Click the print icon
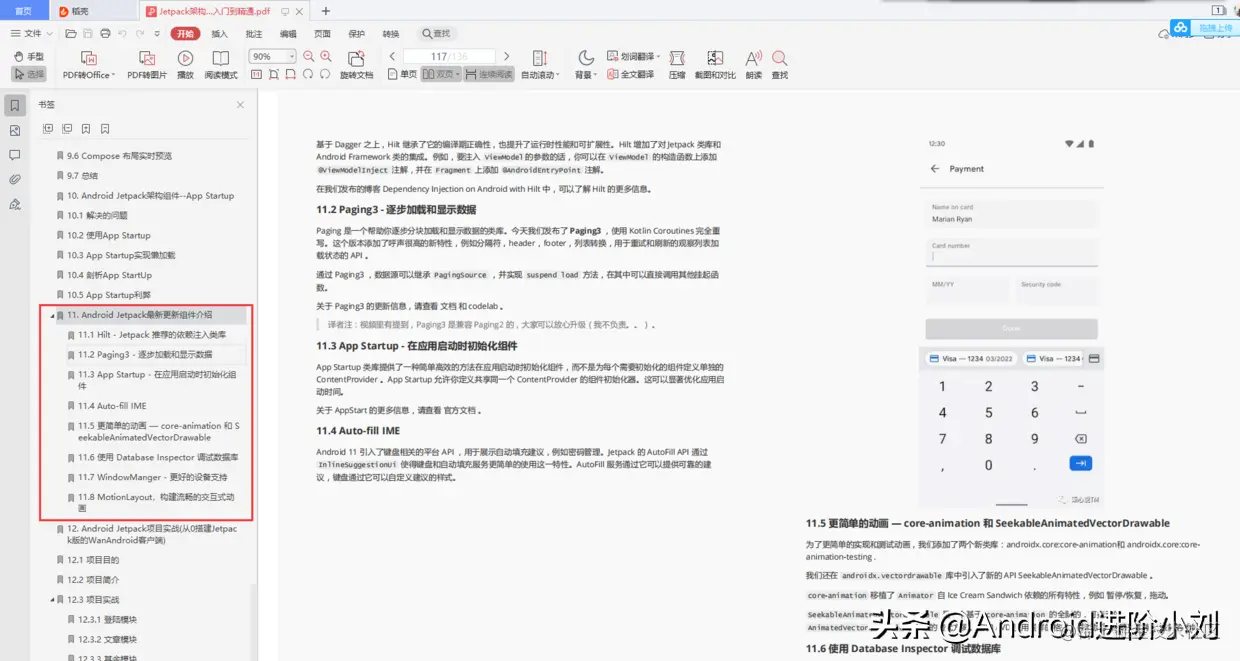Image resolution: width=1240 pixels, height=661 pixels. tap(106, 33)
